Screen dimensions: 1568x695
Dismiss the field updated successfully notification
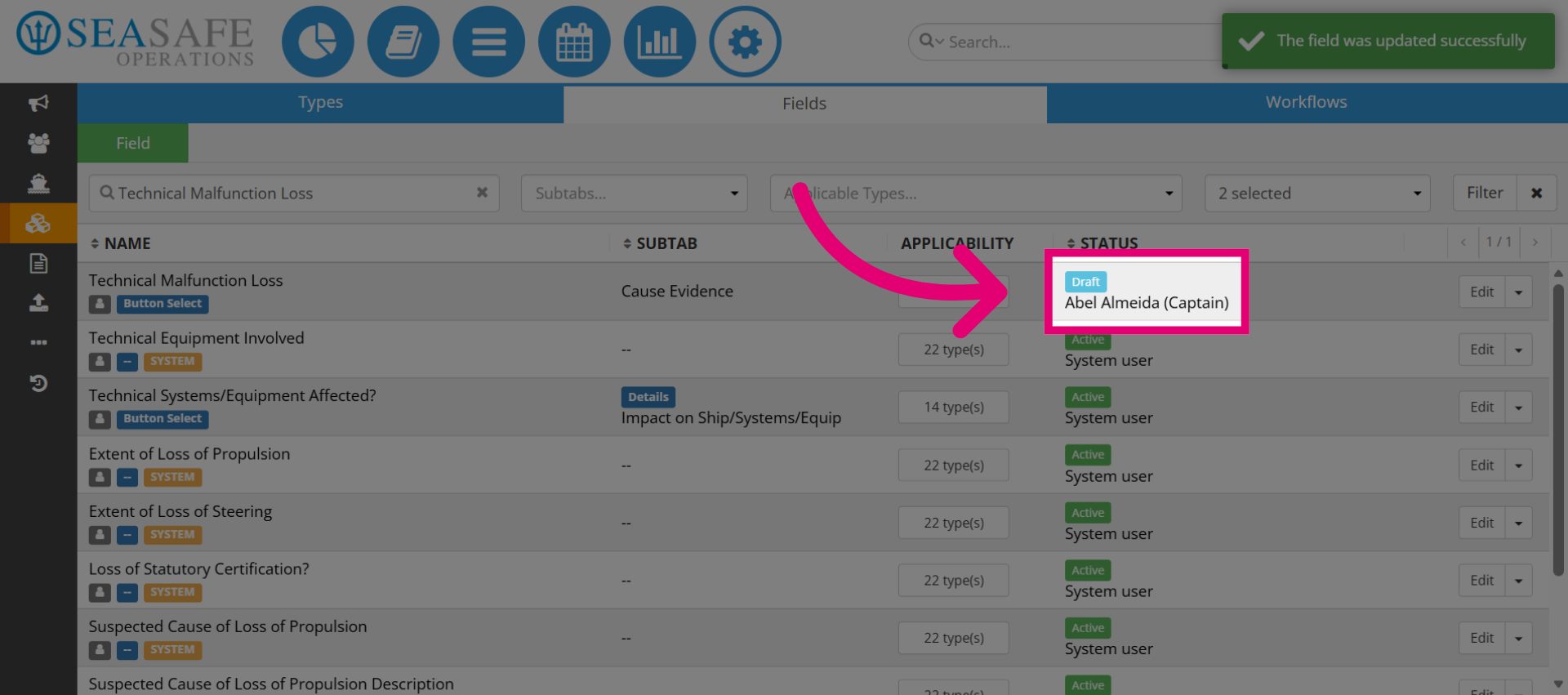(1388, 41)
